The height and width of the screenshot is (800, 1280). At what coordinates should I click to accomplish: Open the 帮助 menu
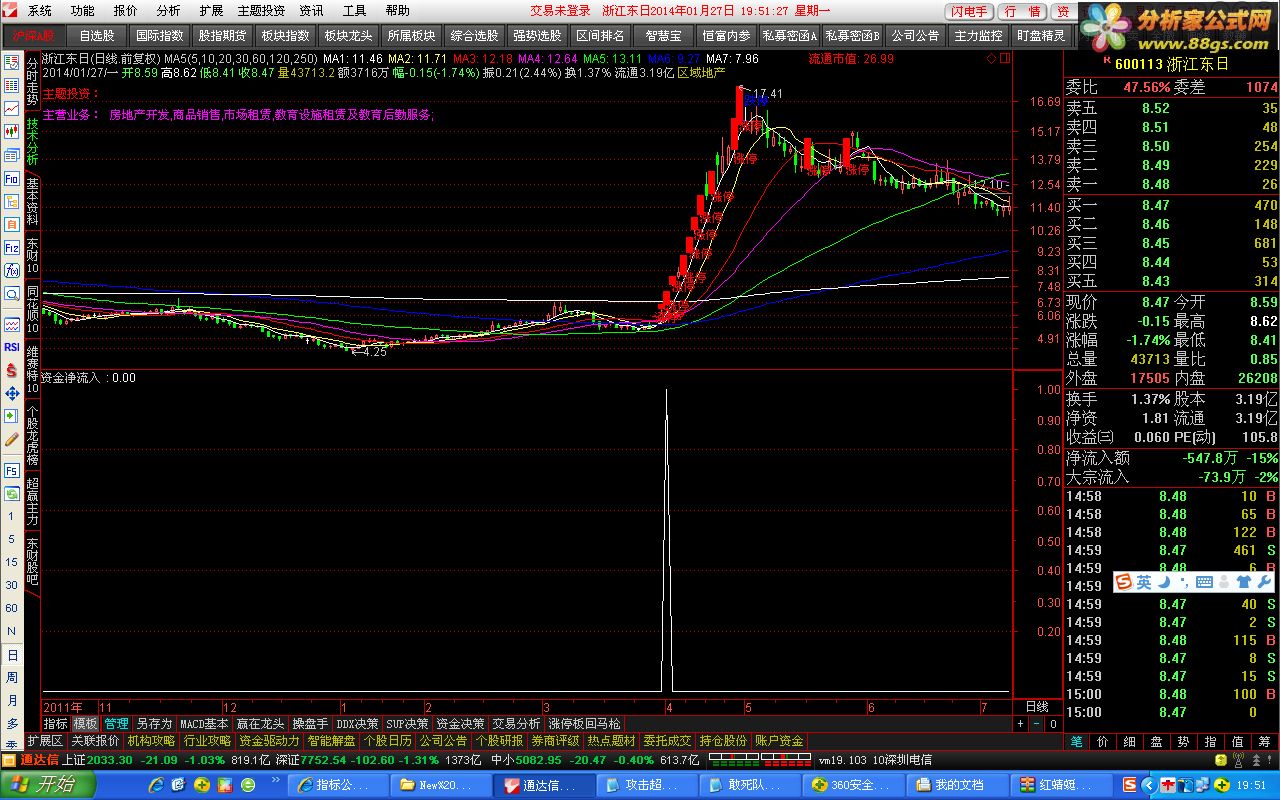pyautogui.click(x=397, y=11)
